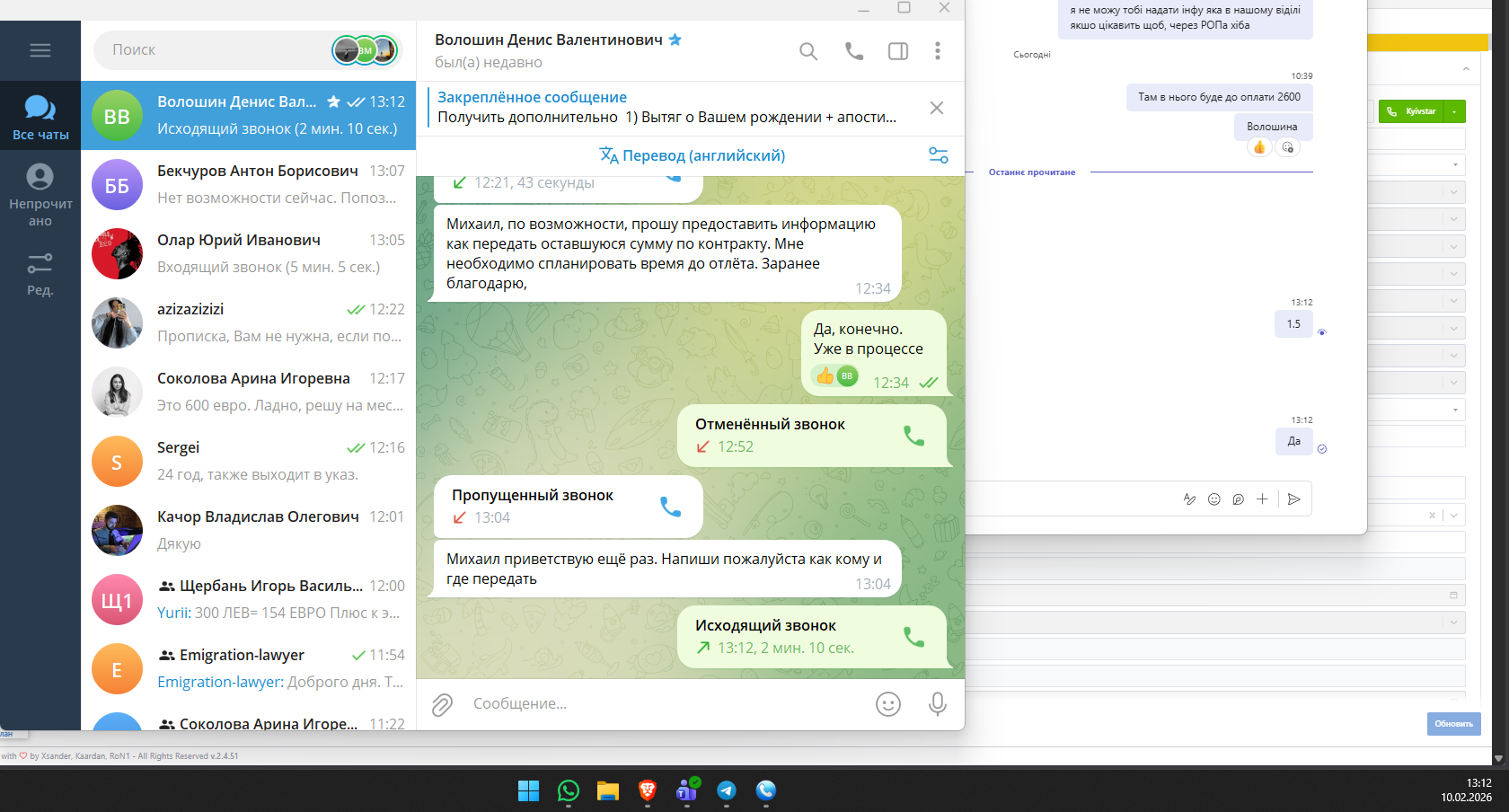Open translation settings icon in translate bar
This screenshot has height=812, width=1509.
click(939, 155)
